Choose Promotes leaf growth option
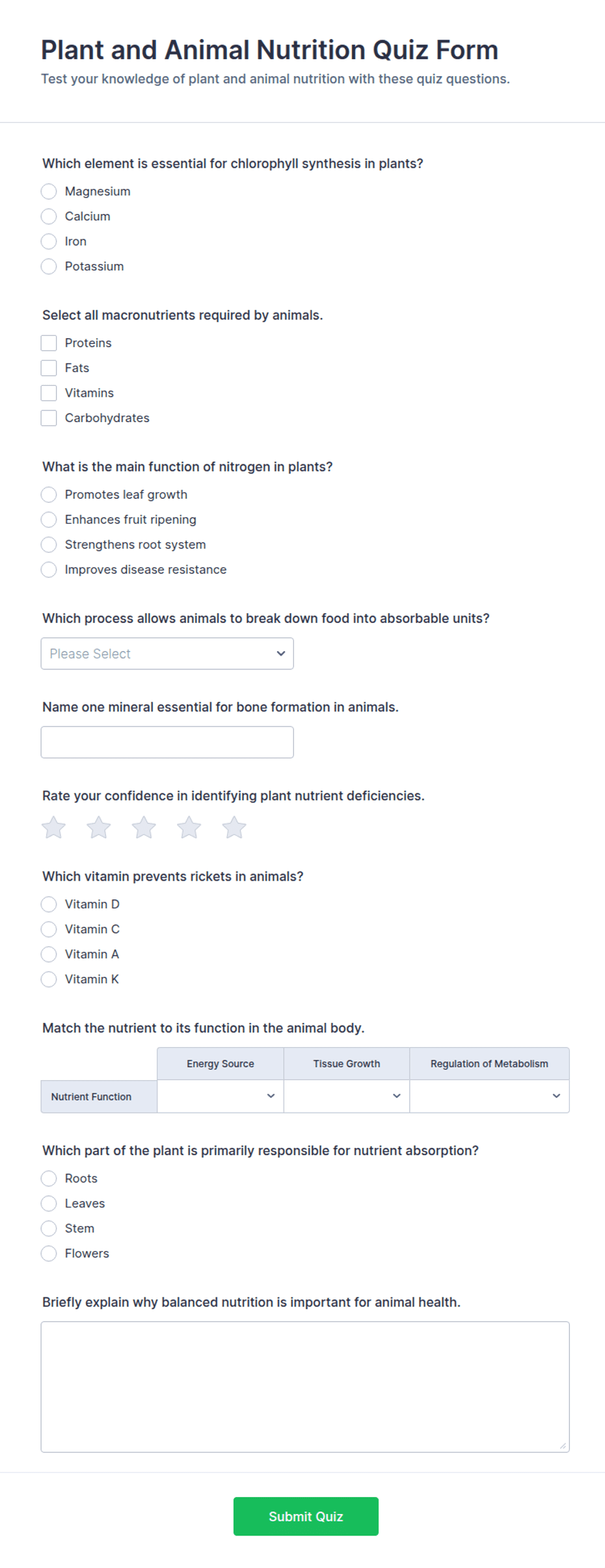The height and width of the screenshot is (1568, 605). (x=49, y=494)
